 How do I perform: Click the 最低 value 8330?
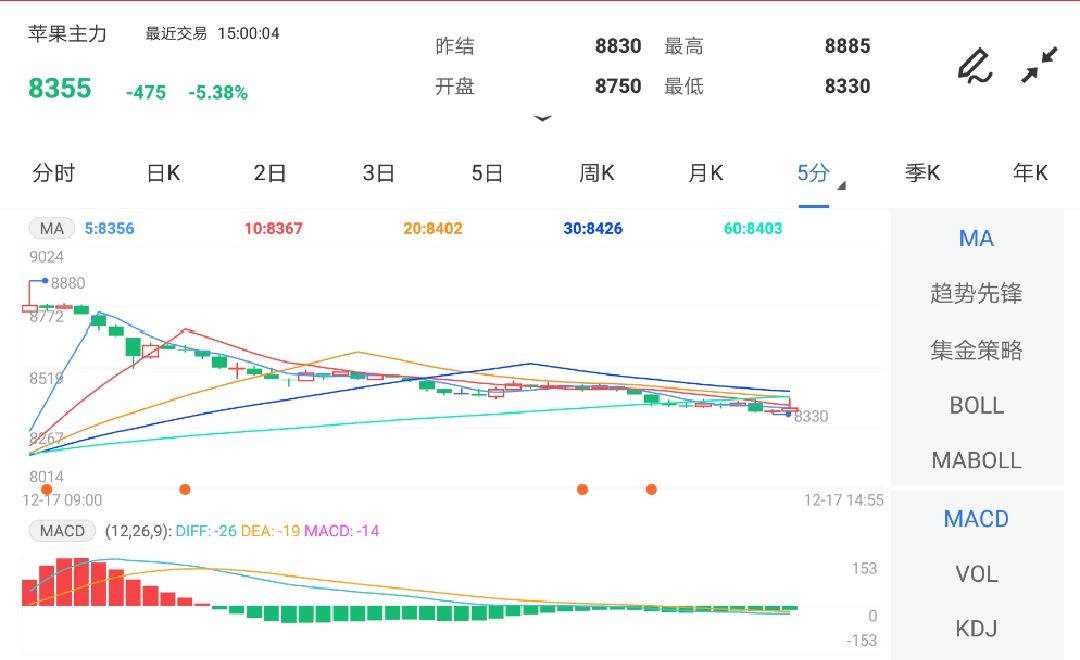click(847, 86)
